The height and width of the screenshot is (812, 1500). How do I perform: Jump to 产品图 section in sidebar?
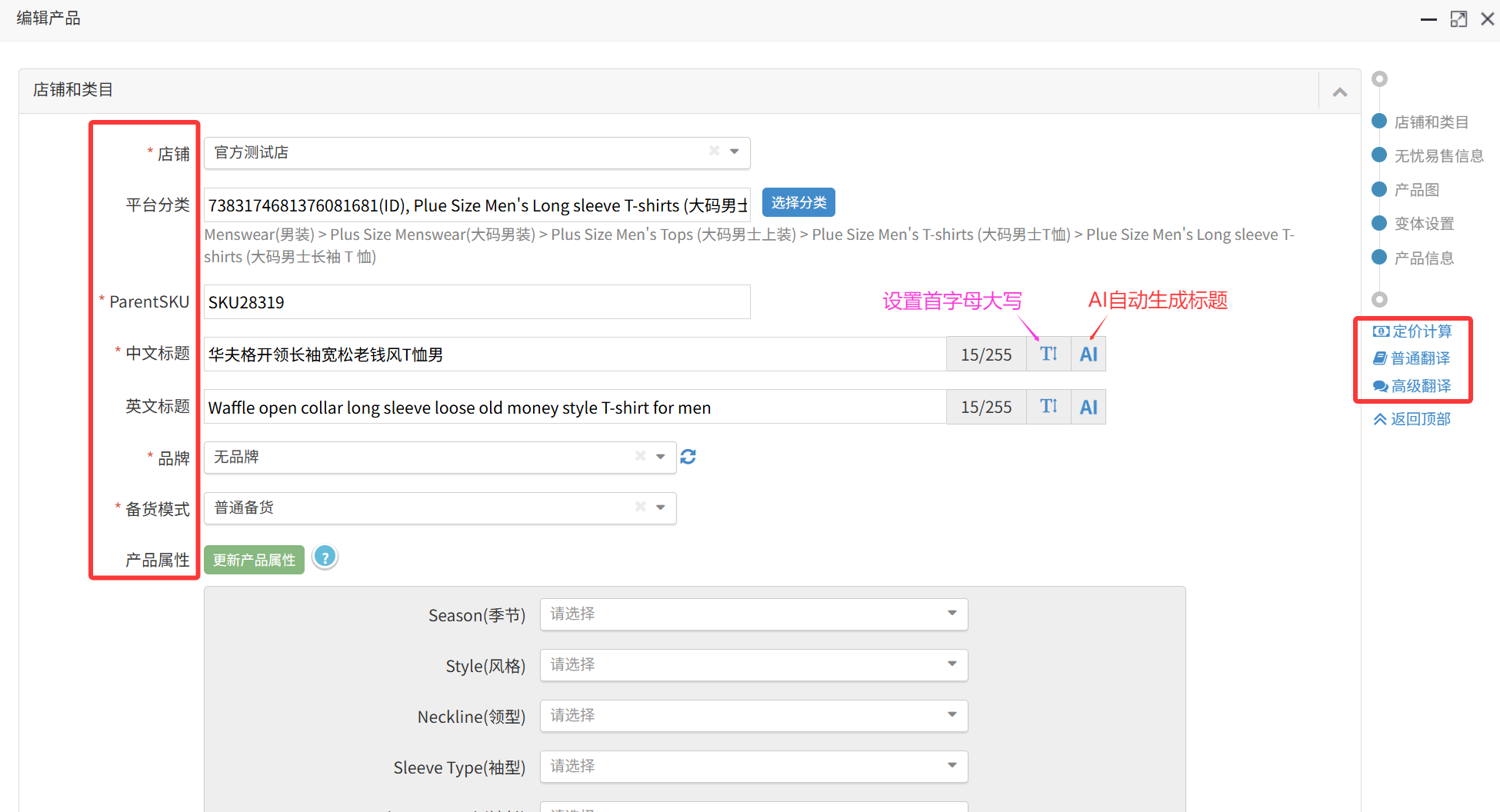pos(1416,190)
